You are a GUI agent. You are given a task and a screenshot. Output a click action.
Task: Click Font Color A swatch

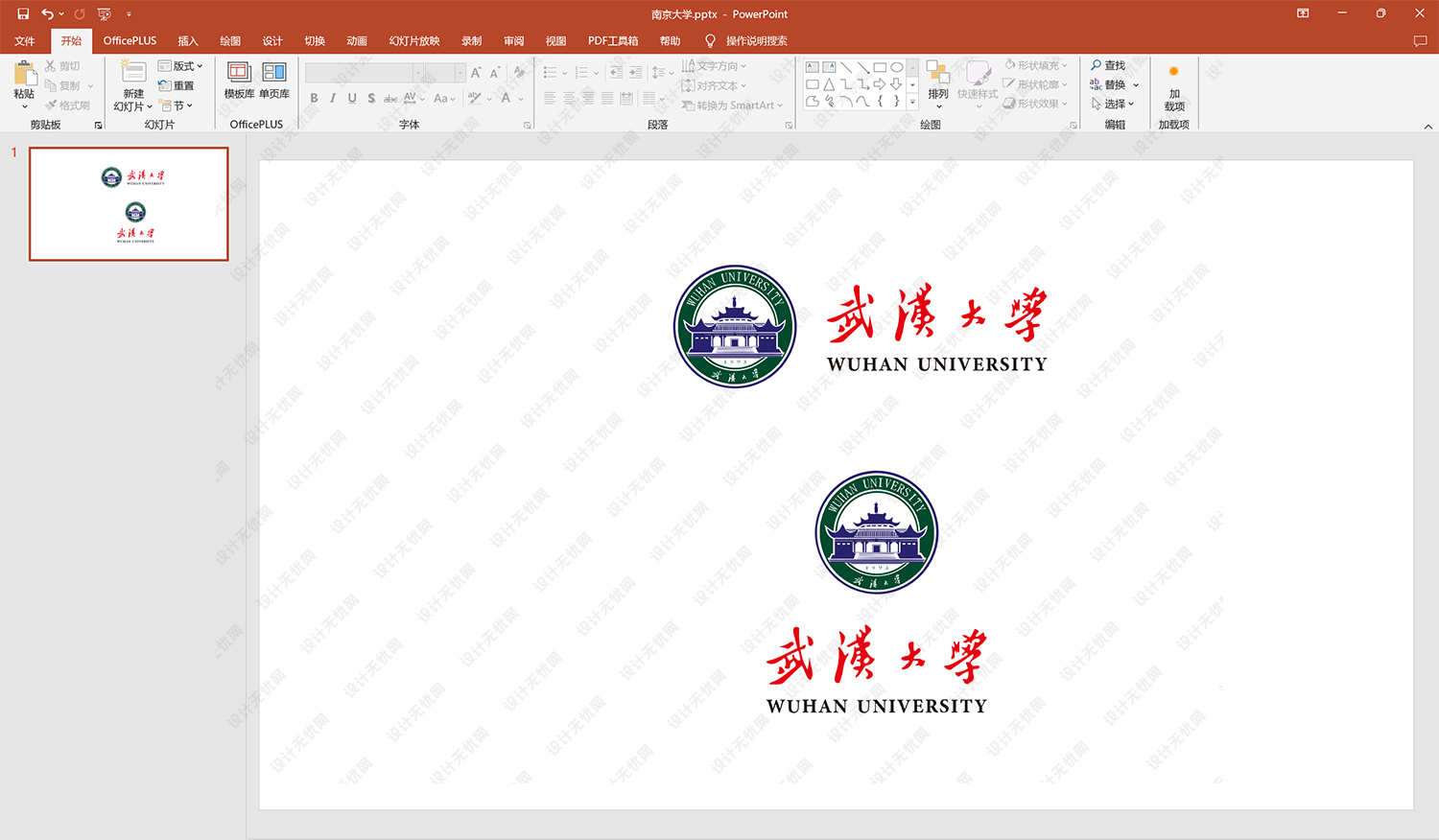pos(506,98)
